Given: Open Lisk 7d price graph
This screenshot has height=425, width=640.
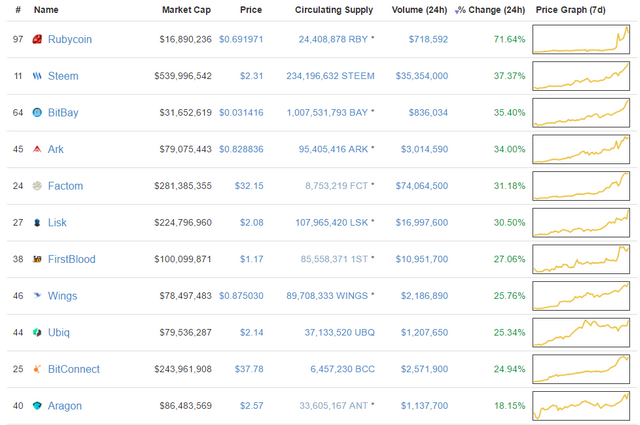Looking at the screenshot, I should point(581,223).
